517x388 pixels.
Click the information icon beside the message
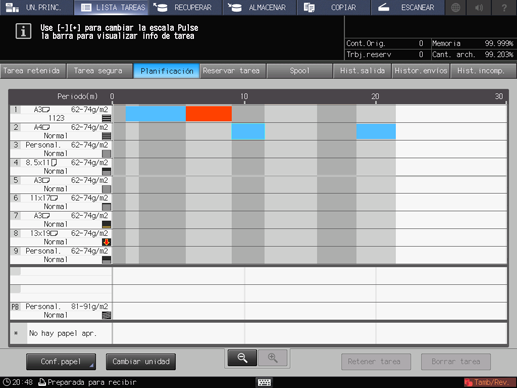pos(23,31)
